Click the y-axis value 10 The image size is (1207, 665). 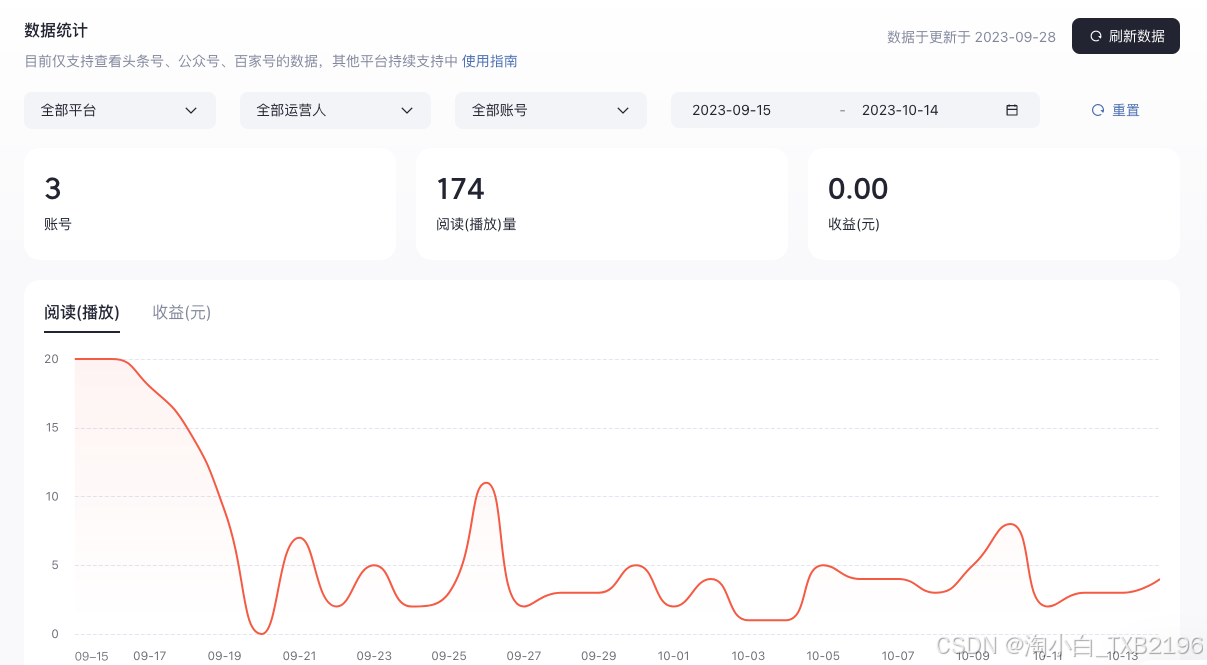(x=51, y=497)
